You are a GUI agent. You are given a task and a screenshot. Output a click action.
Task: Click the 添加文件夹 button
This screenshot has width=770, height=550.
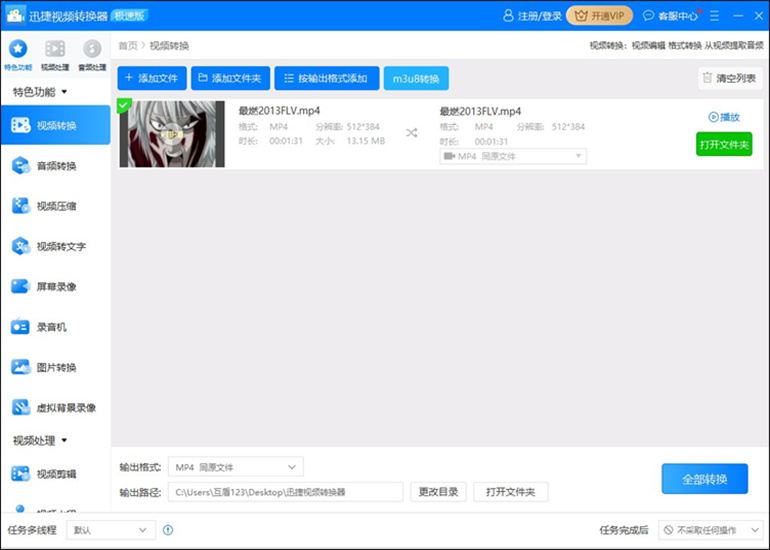click(230, 78)
